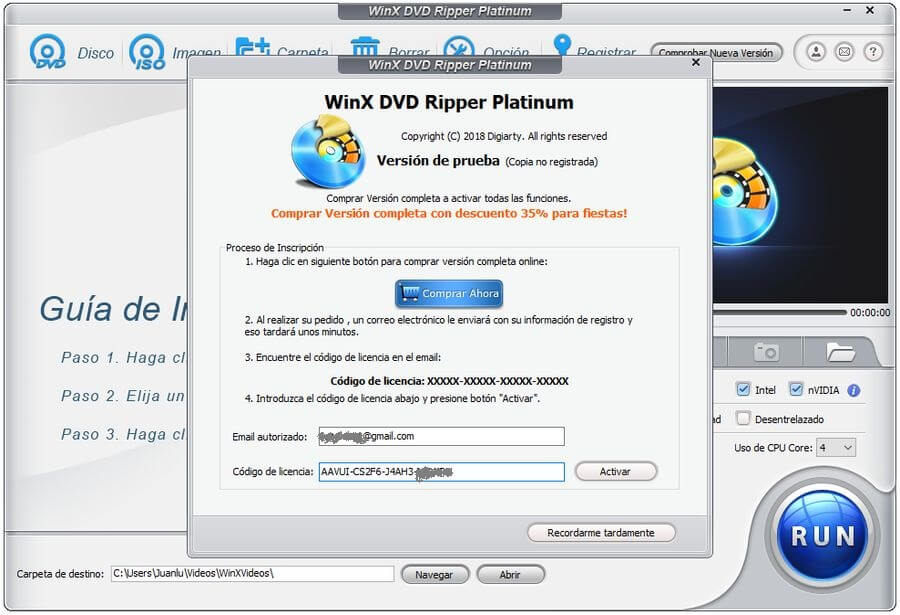This screenshot has height=615, width=900.
Task: Open the Opción settings icon
Action: [459, 47]
